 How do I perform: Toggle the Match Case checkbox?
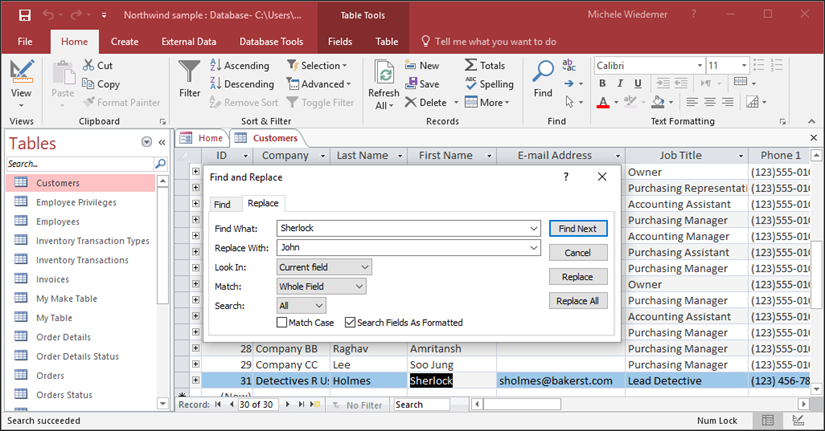(282, 322)
